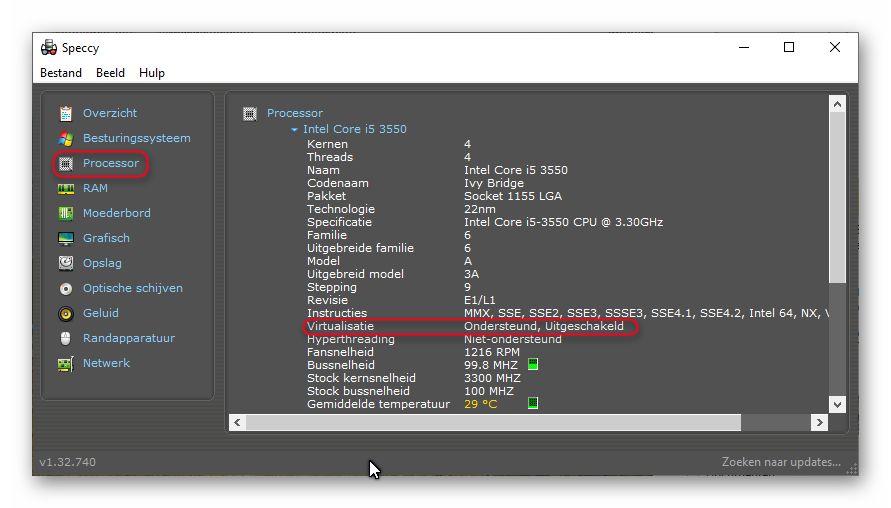Click the Moederbord board icon
891x508 pixels.
tap(66, 213)
